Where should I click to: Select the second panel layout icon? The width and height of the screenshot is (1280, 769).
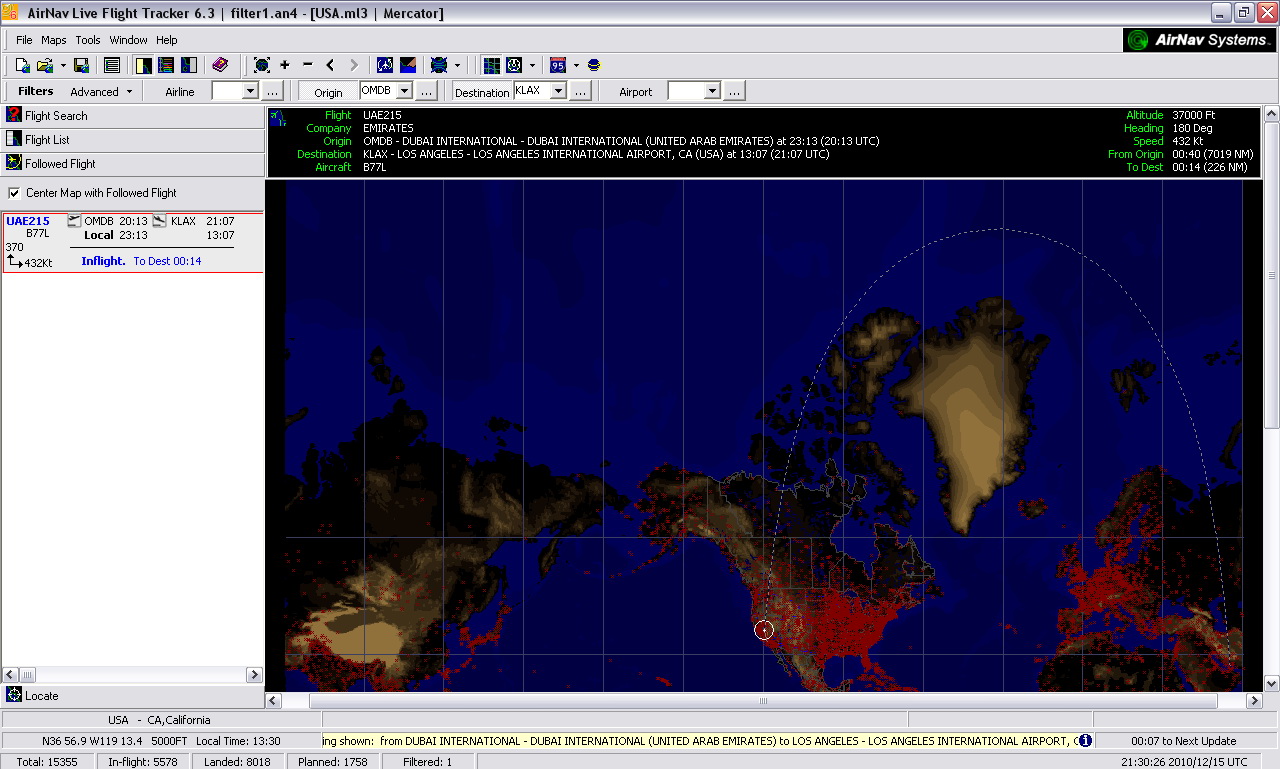tap(166, 65)
